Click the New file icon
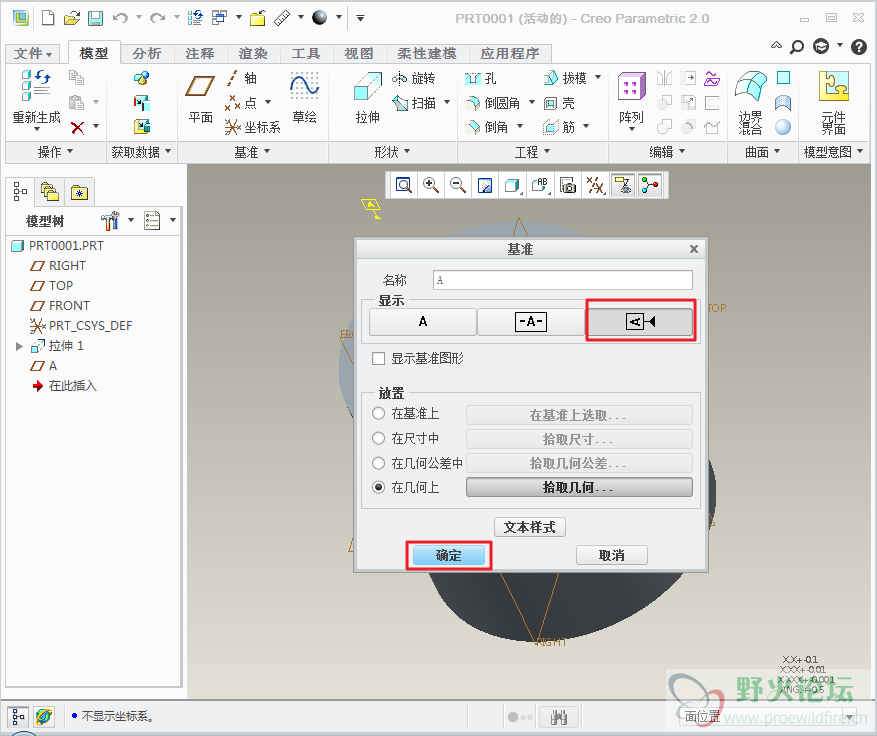Viewport: 877px width, 736px height. [48, 18]
